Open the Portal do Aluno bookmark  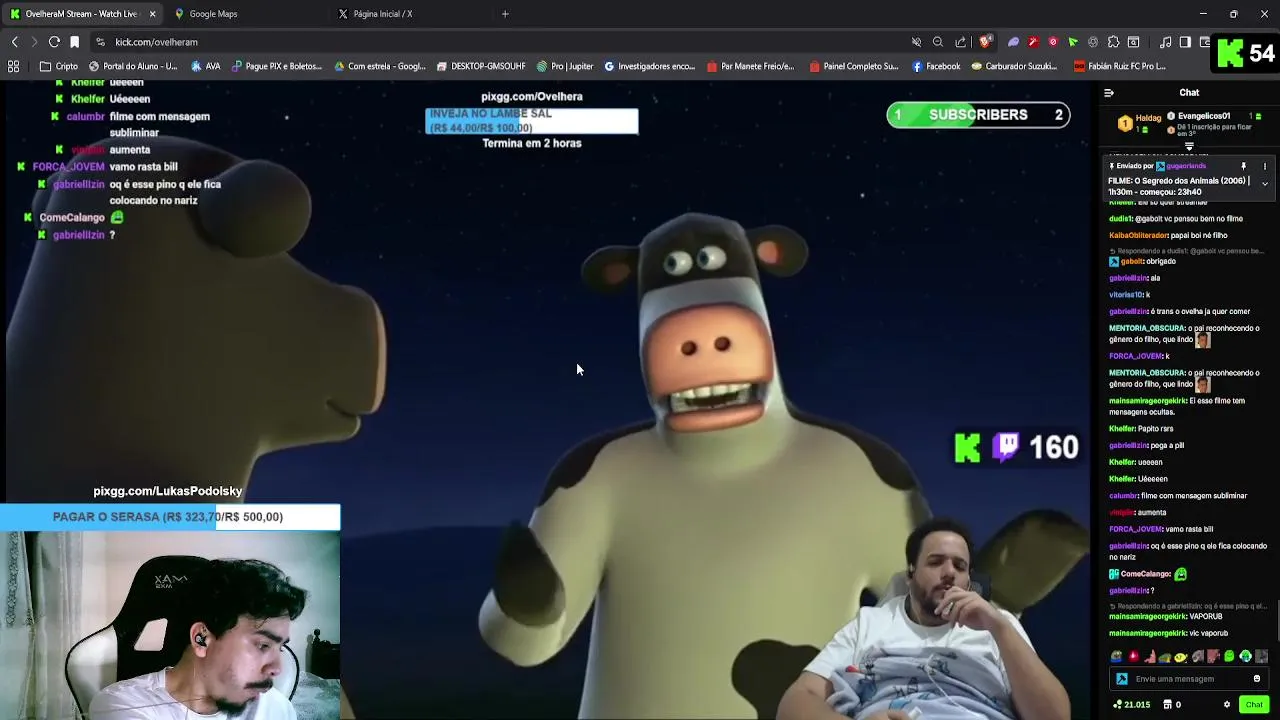(132, 66)
